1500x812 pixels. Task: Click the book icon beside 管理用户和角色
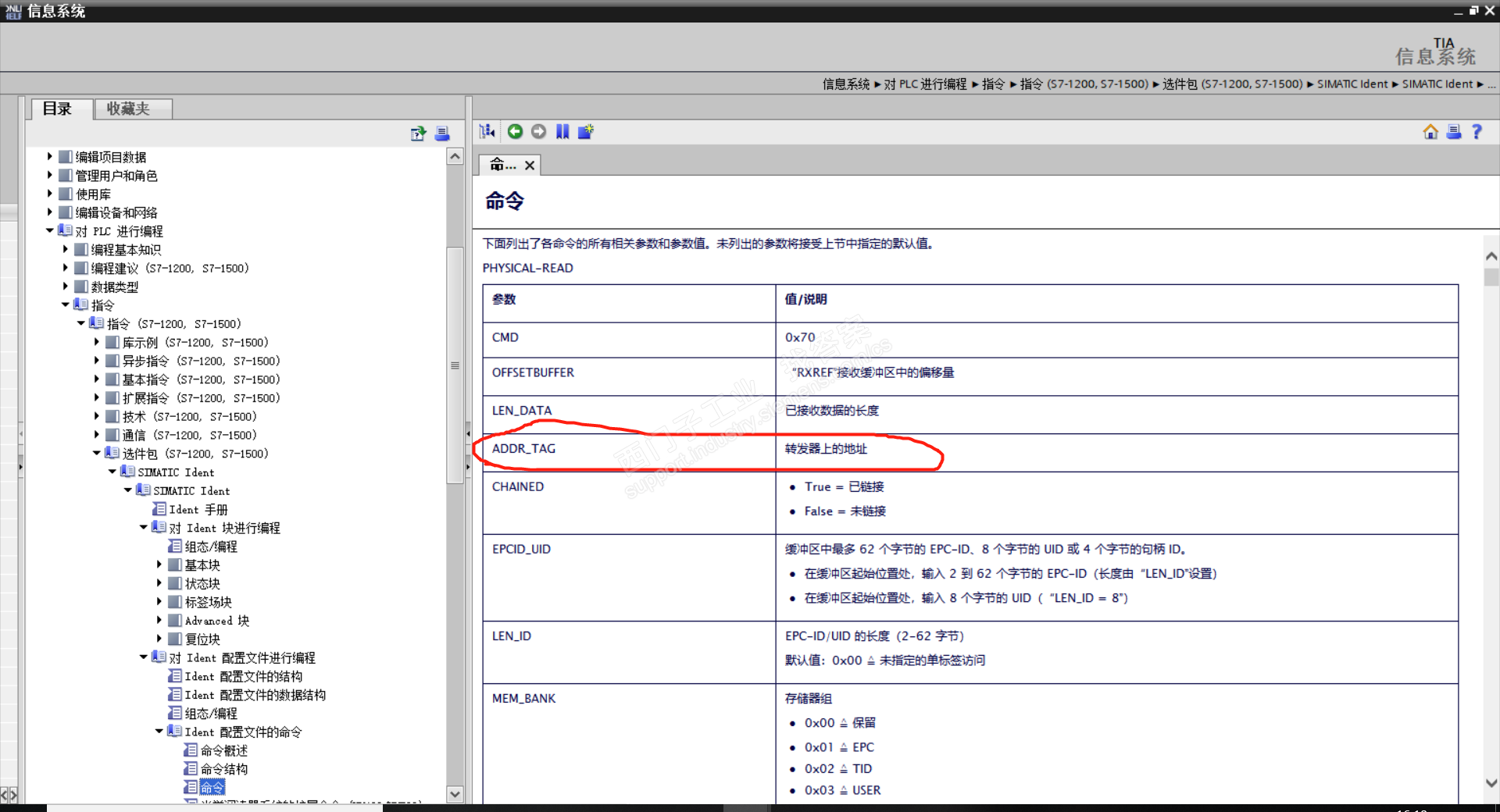pos(66,176)
